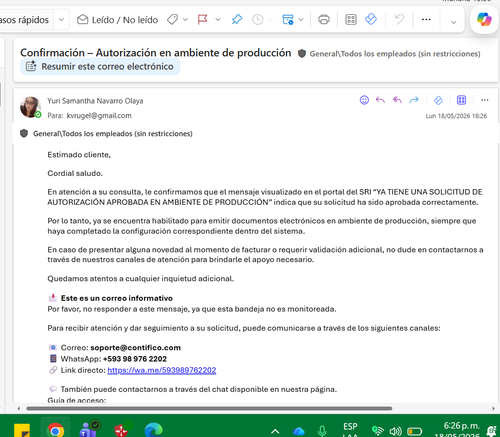
Task: Click the WhatsApp number +593 98 976 2202
Action: coord(135,359)
